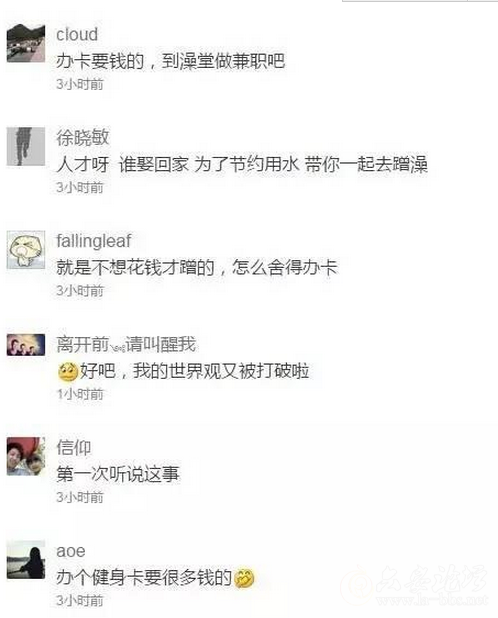Open 信仰's avatar photo
The image size is (498, 618).
pyautogui.click(x=26, y=456)
